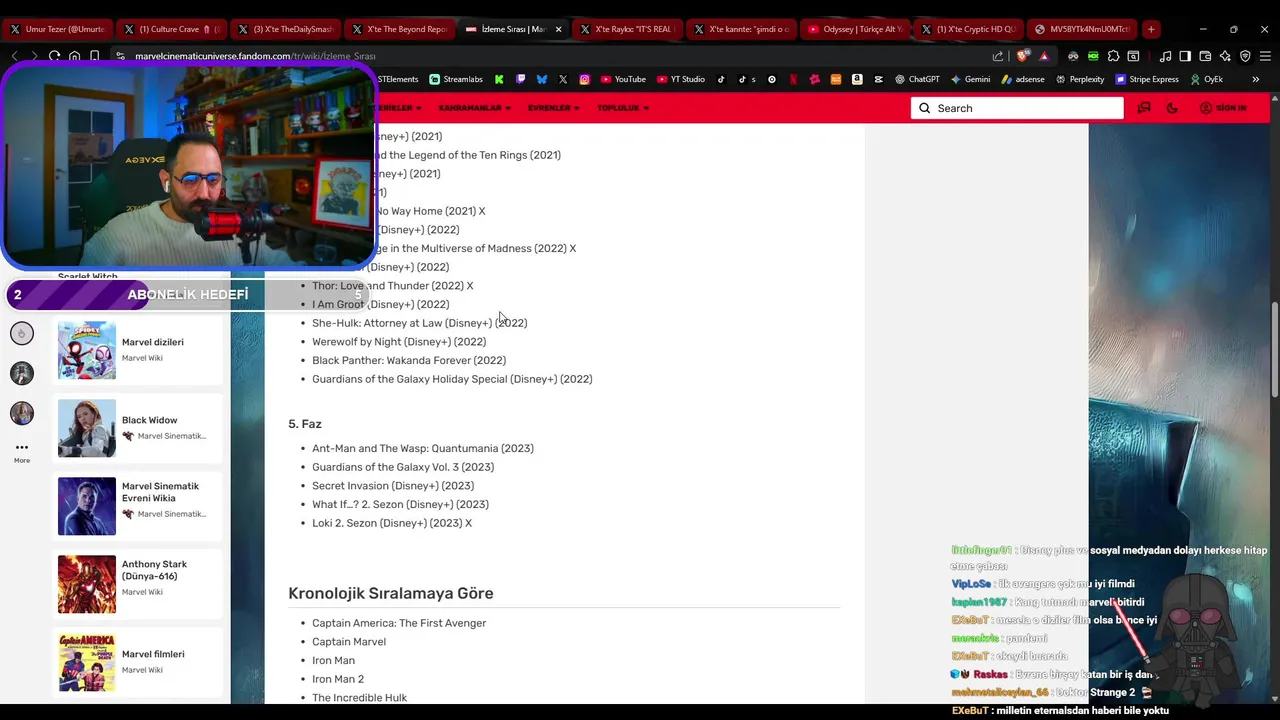Show hidden bookmarks overflow chevron
The image size is (1280, 720).
[x=1256, y=79]
